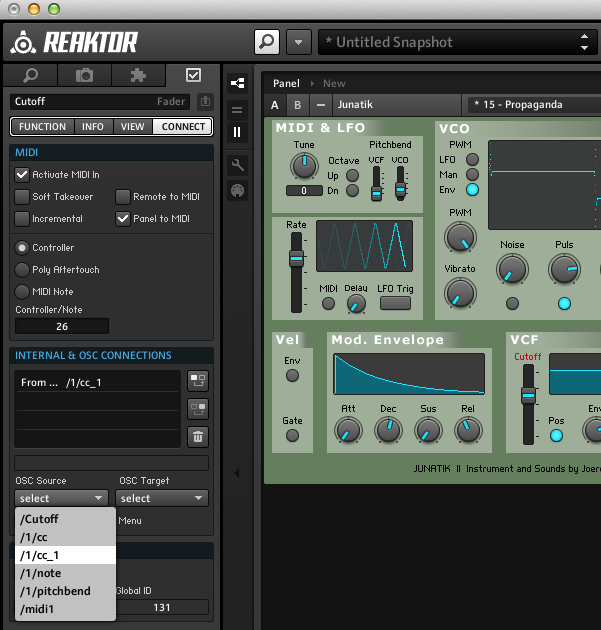Click the MIDI connector icon in vertical toolbar

click(237, 190)
